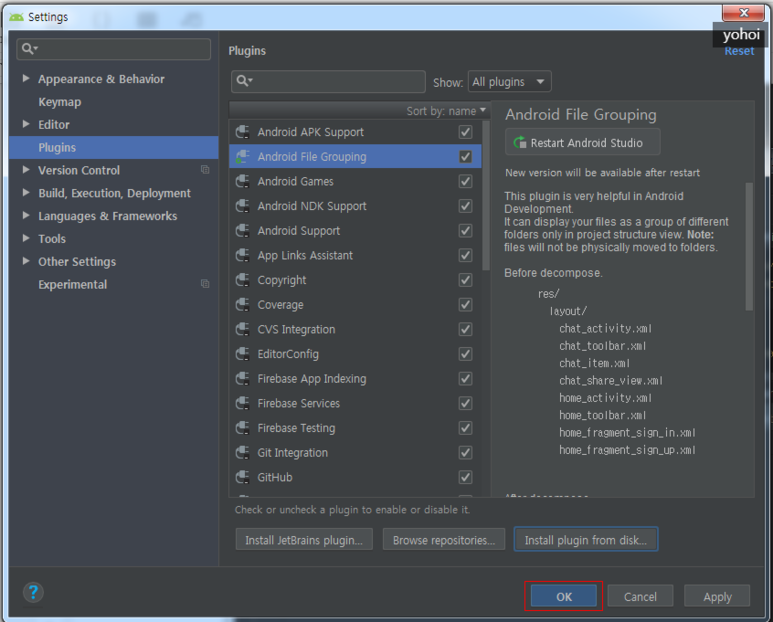Expand the Other Settings arrow
Viewport: 773px width, 622px height.
tap(26, 261)
